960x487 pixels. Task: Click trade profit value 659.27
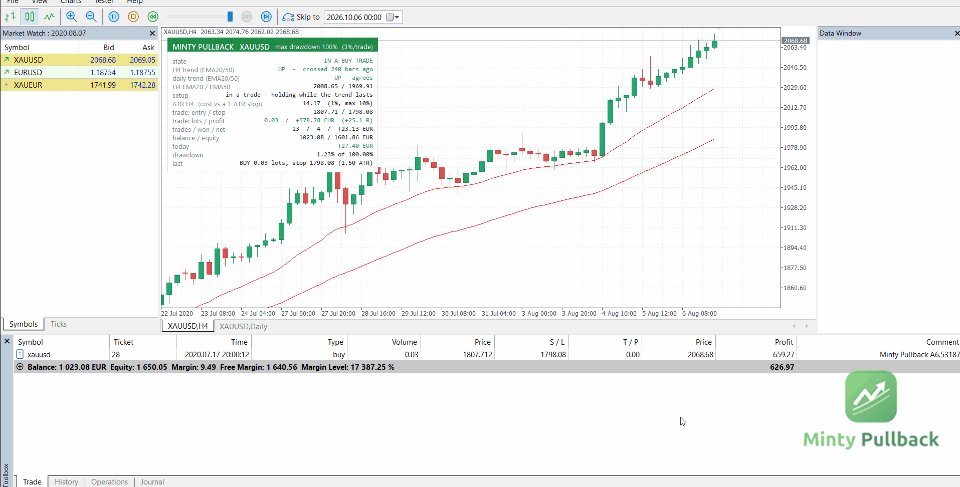coord(784,354)
